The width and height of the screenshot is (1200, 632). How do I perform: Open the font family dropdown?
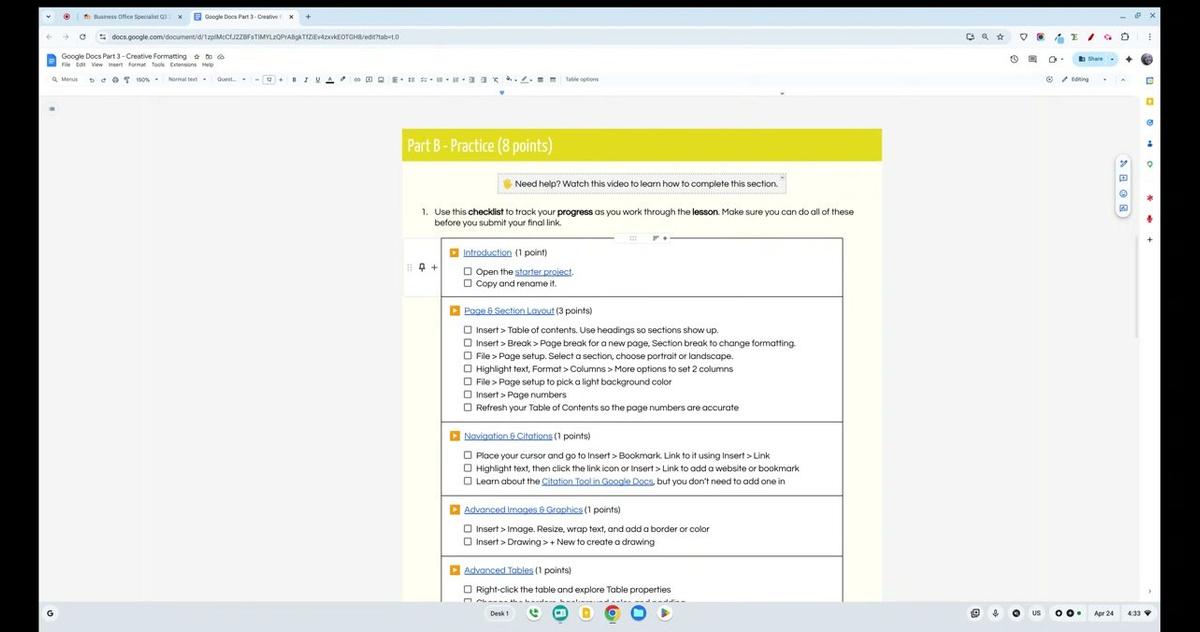230,79
